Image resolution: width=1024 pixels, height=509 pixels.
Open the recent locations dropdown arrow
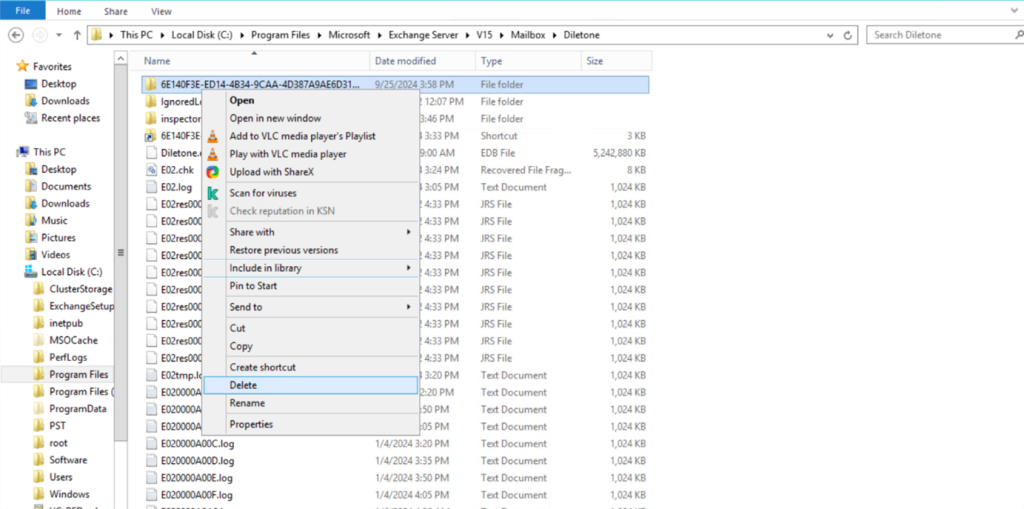[59, 35]
